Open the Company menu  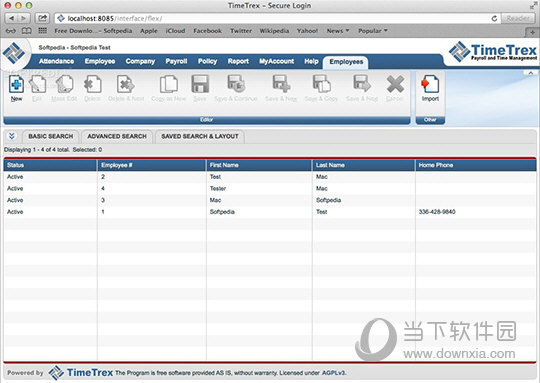point(140,61)
